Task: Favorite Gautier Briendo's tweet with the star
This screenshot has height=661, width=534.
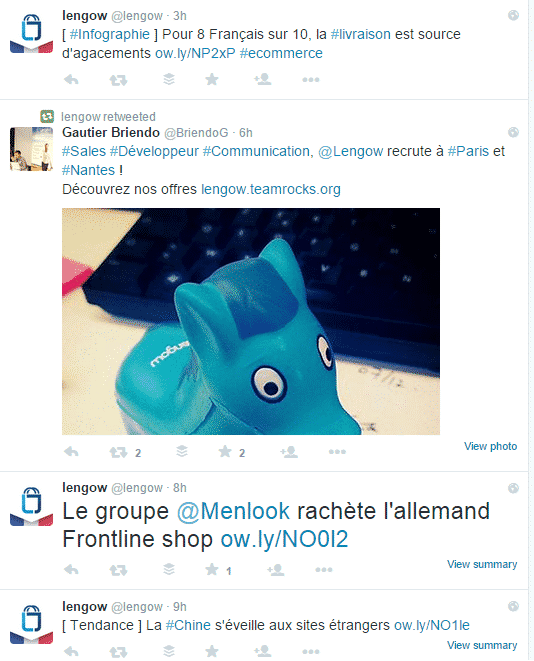Action: [225, 451]
